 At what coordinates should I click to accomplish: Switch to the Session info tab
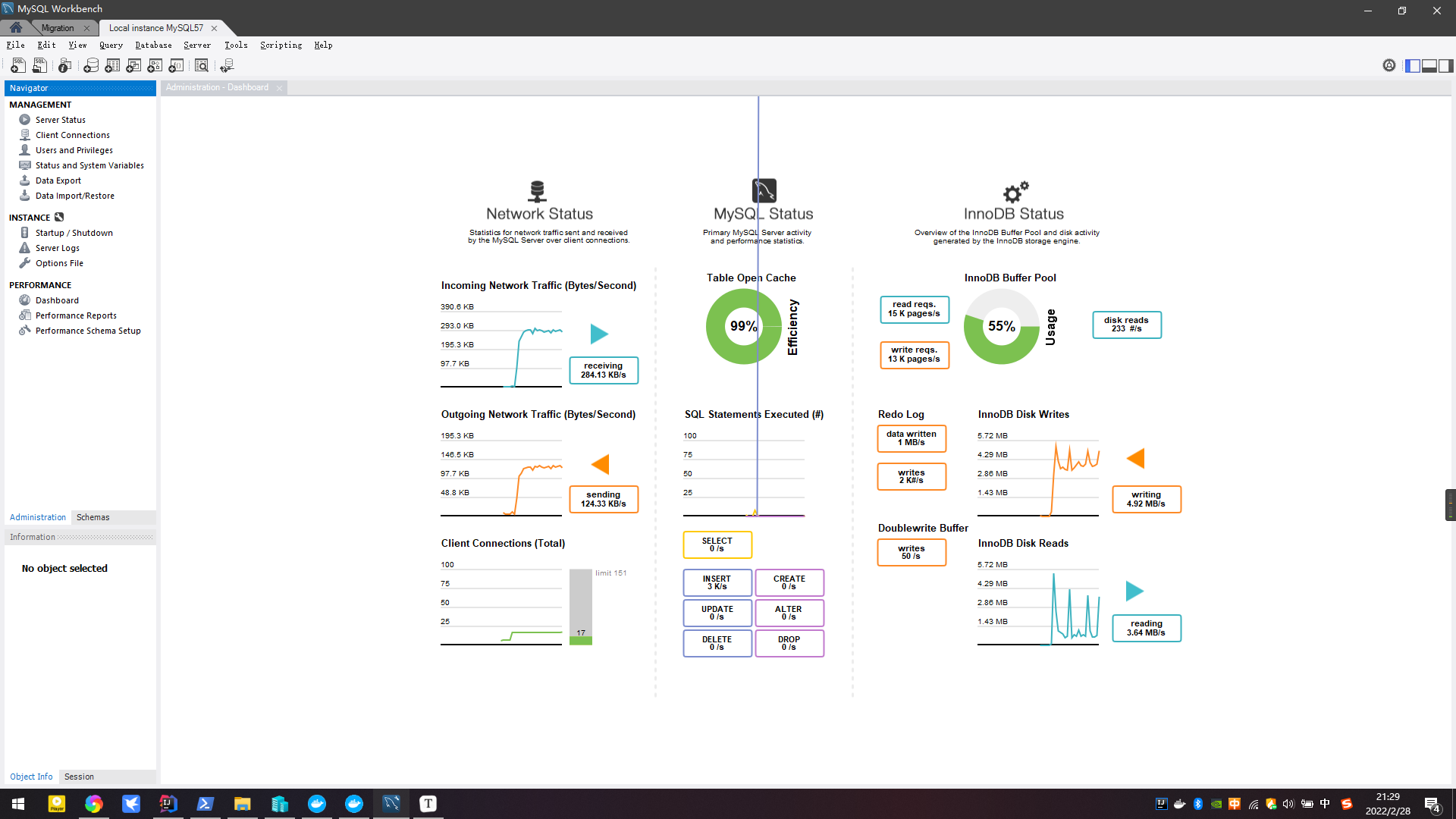79,777
